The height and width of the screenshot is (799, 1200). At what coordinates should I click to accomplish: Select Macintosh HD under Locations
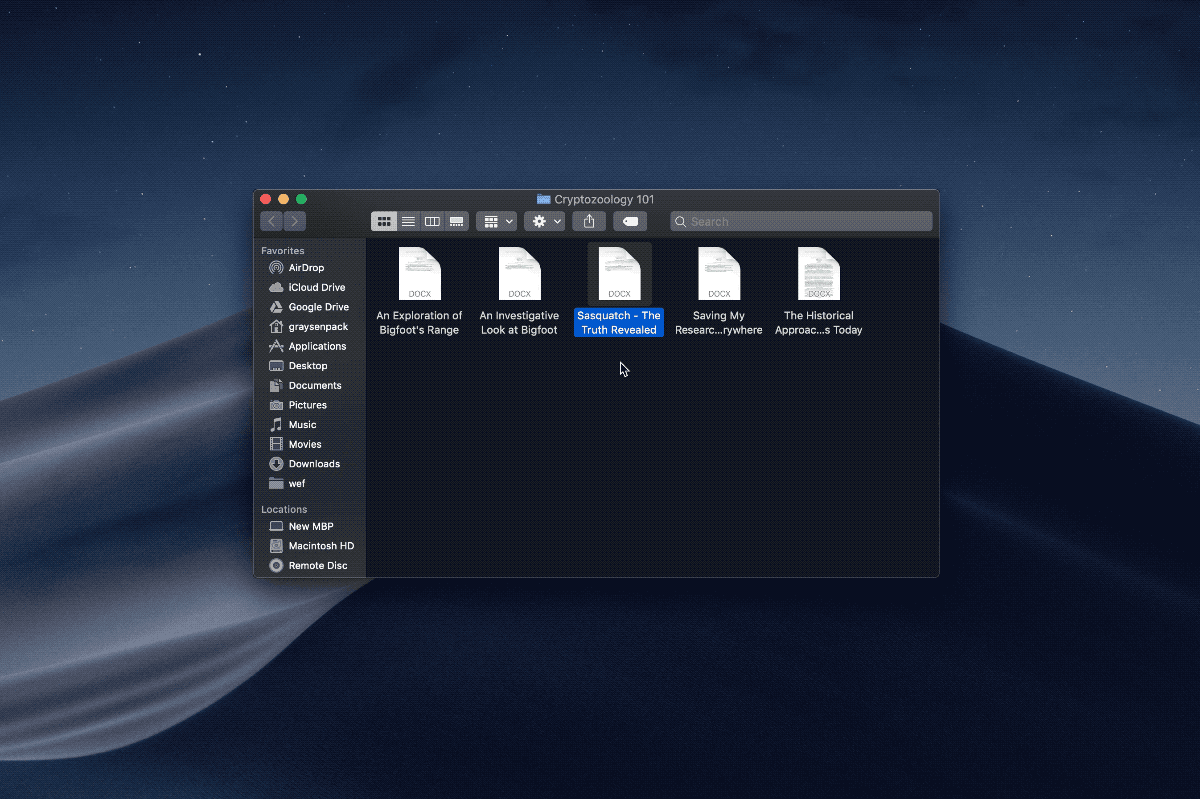tap(321, 546)
